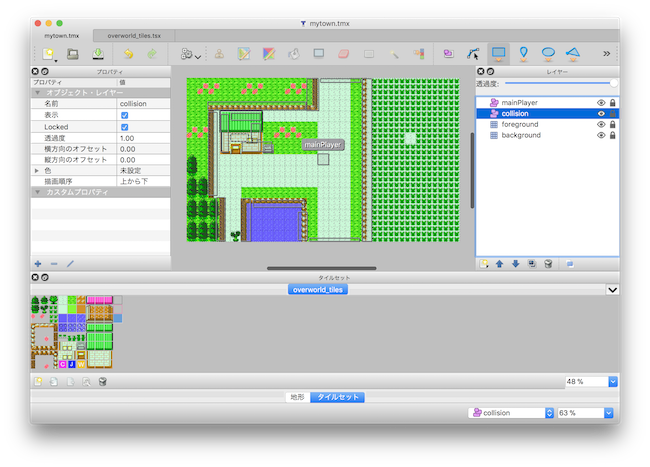Toggle the 表示 checkbox
The height and width of the screenshot is (467, 650).
(124, 115)
